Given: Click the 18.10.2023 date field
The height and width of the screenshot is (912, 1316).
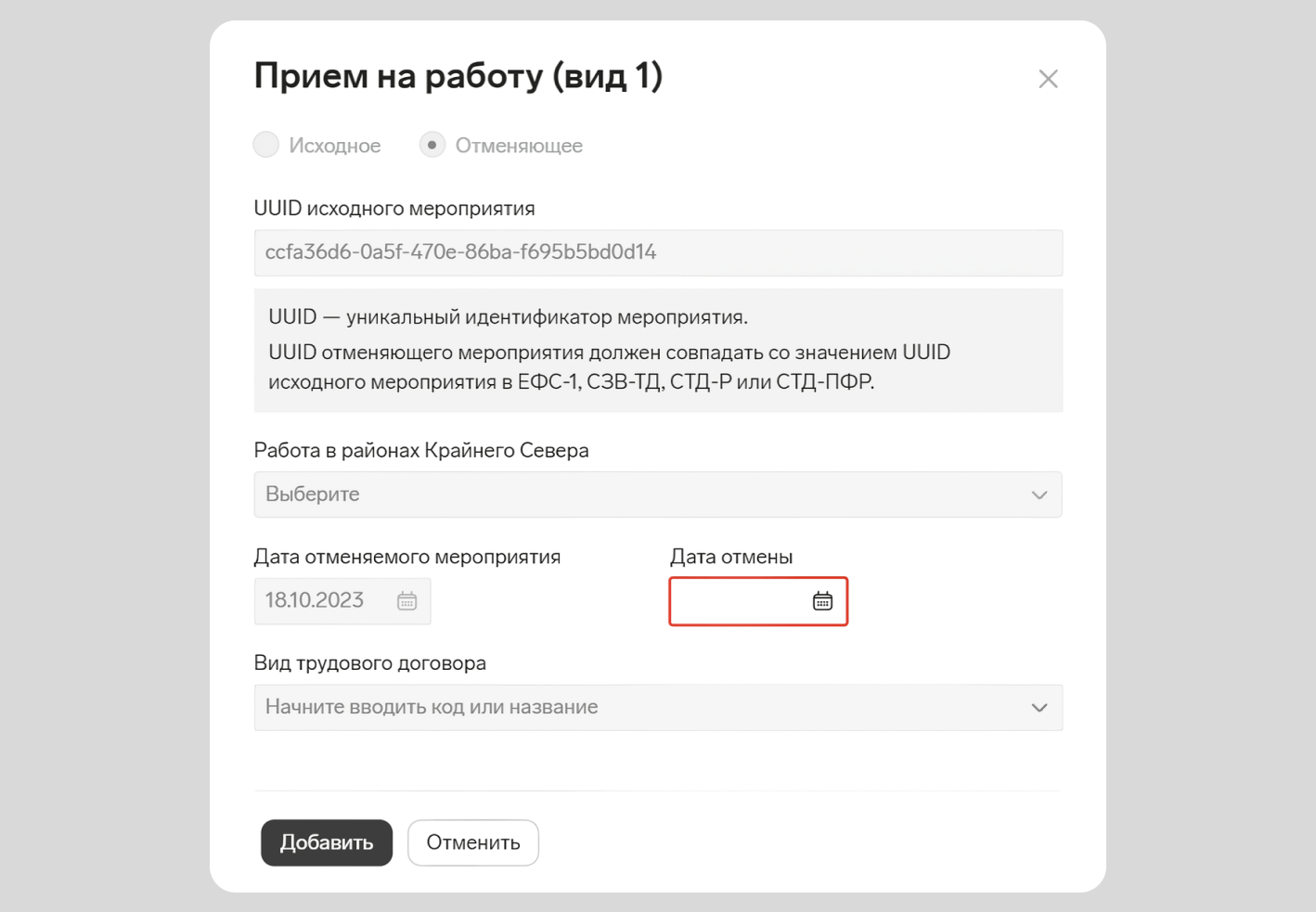Looking at the screenshot, I should (342, 601).
